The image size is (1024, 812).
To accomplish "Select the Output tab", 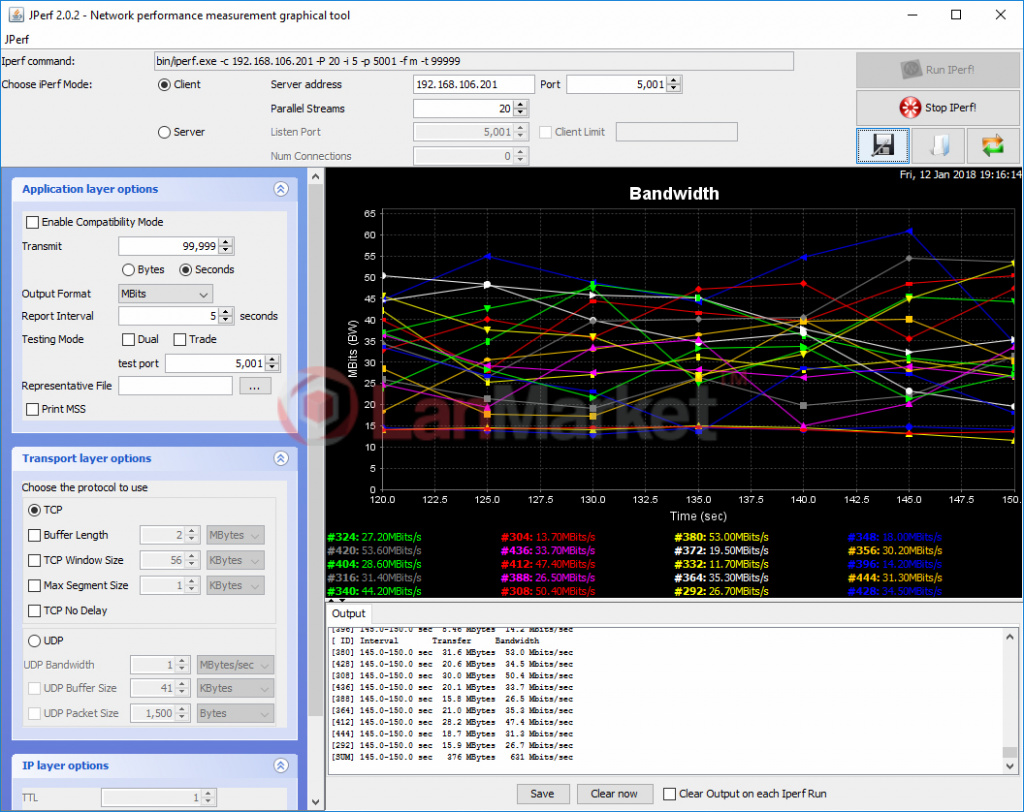I will click(x=349, y=613).
